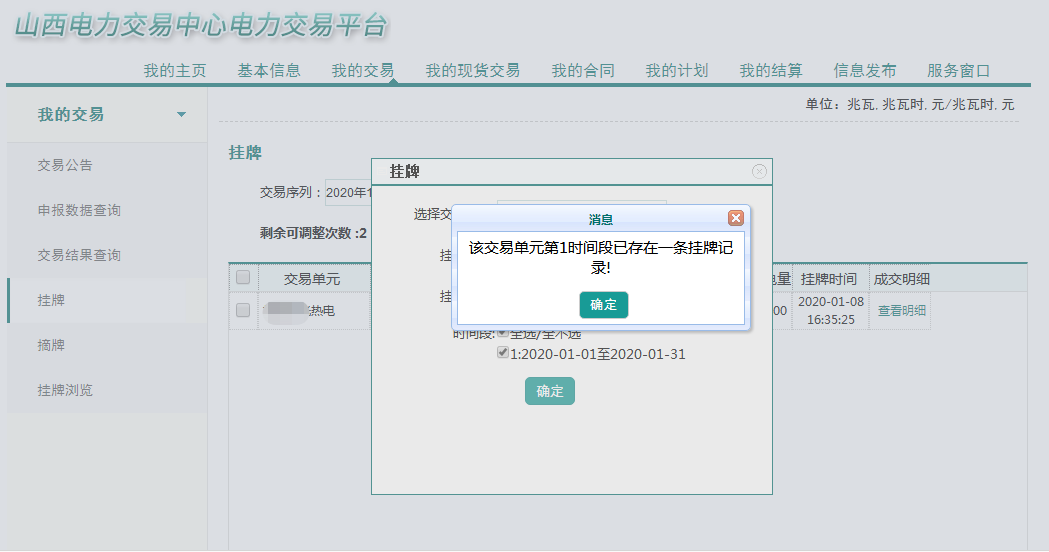Open 信息发布 in the top menu

coord(864,71)
